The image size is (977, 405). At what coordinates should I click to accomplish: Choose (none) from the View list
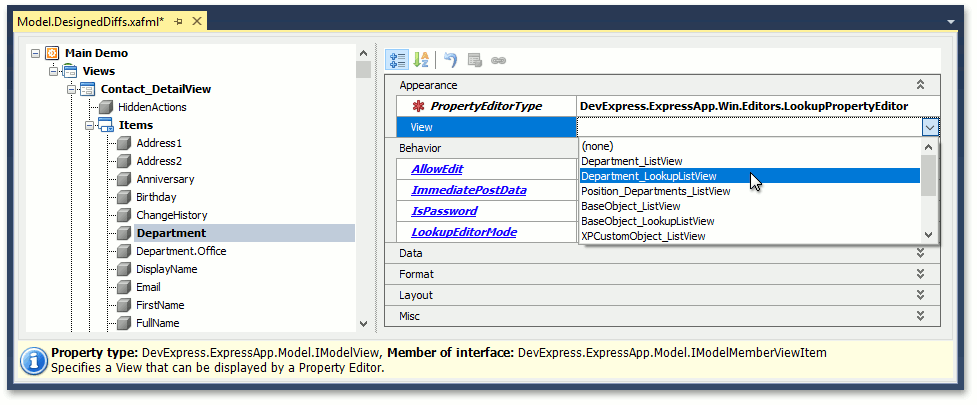(750, 146)
